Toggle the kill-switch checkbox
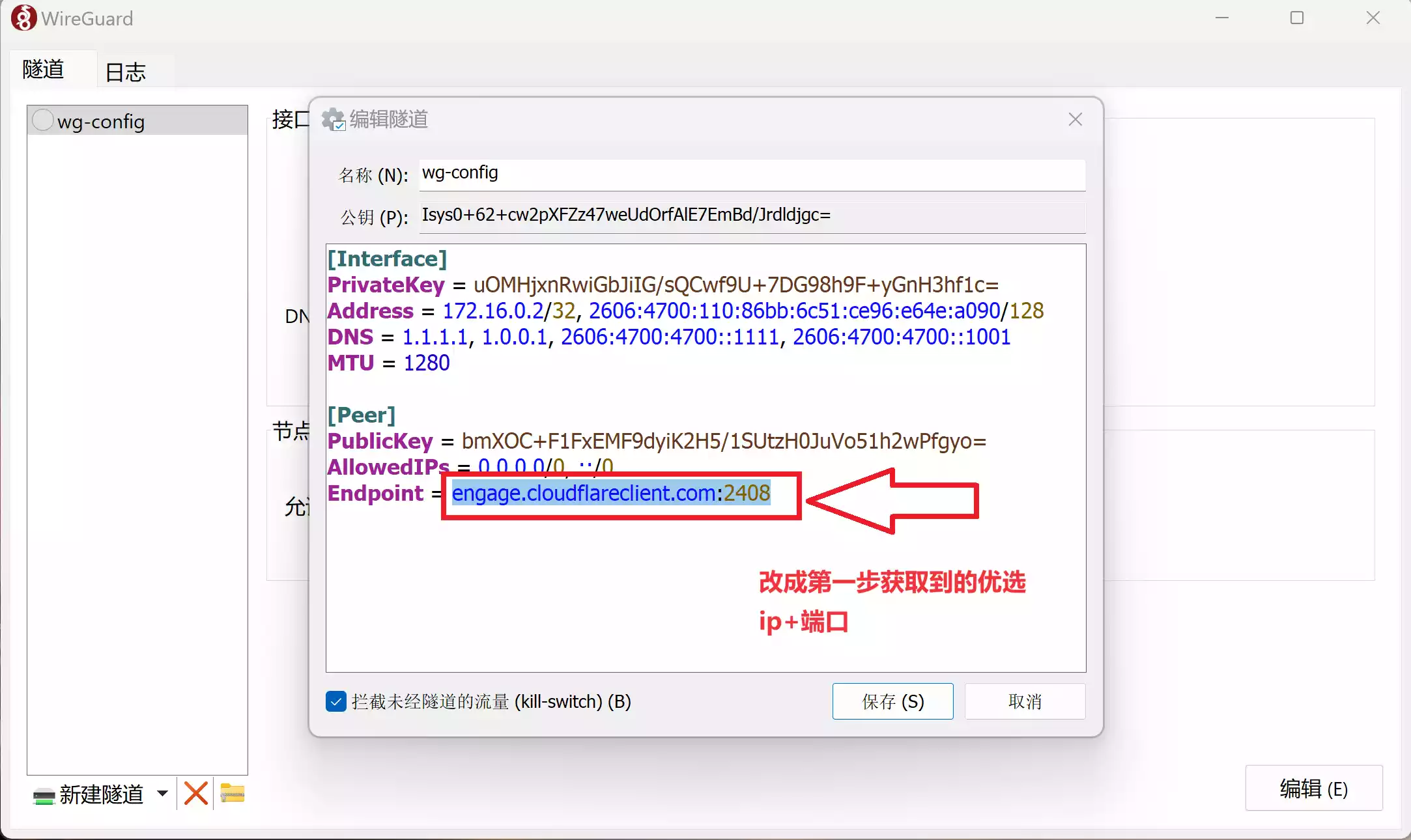Screen dimensions: 1411x840 pyautogui.click(x=336, y=701)
